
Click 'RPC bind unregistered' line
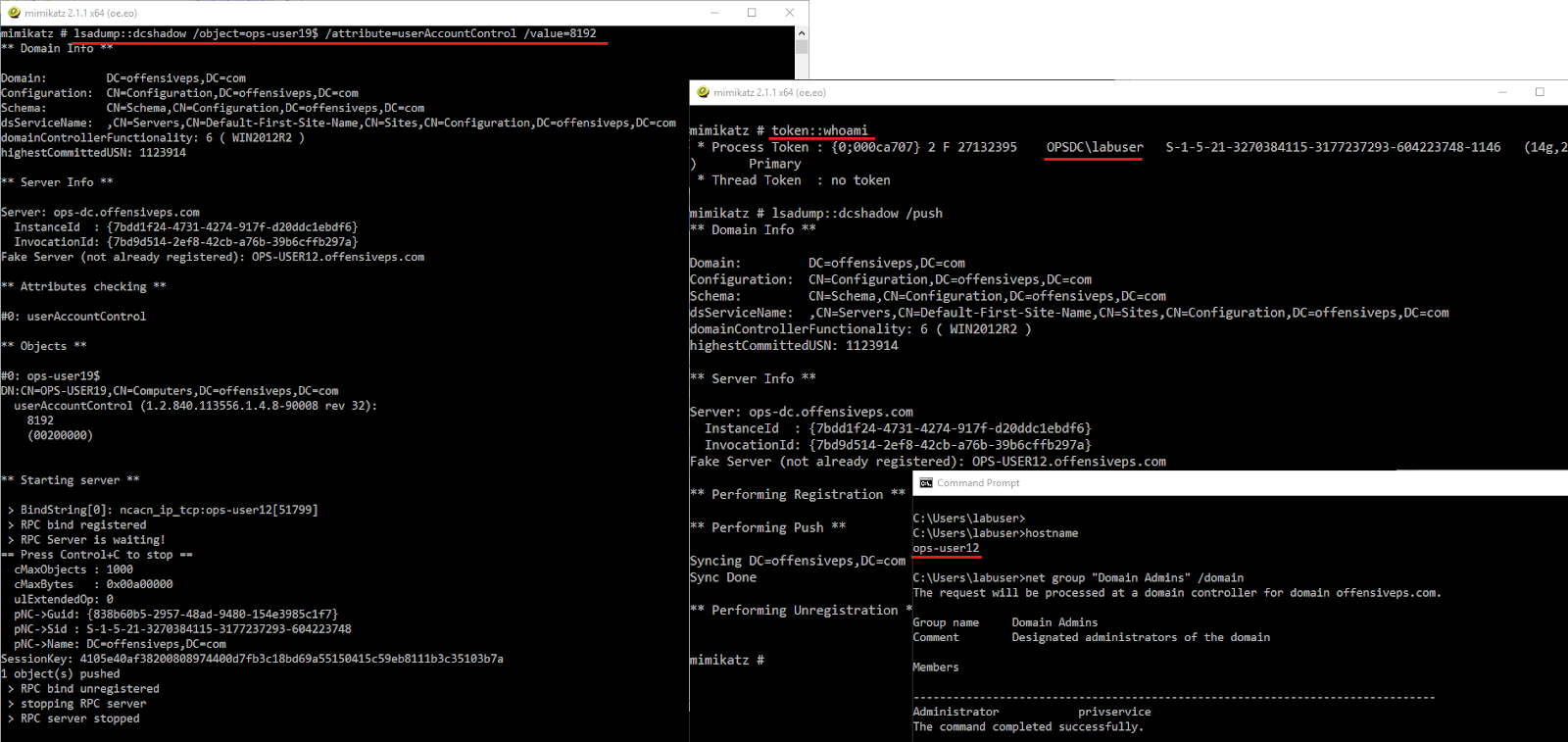(83, 689)
